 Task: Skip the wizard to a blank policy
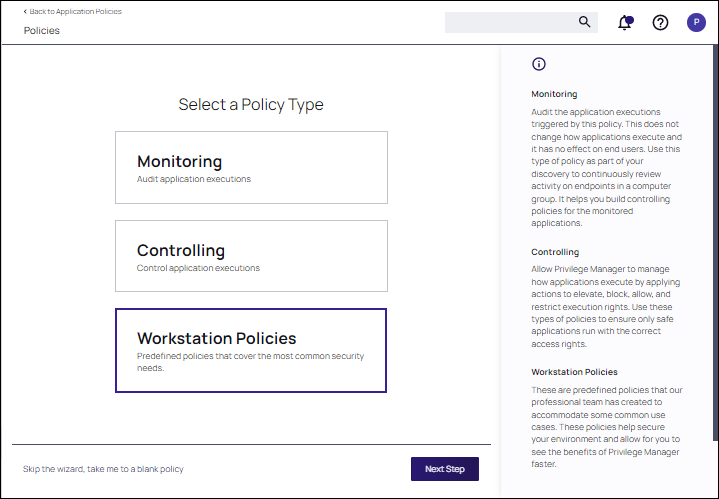pos(103,469)
